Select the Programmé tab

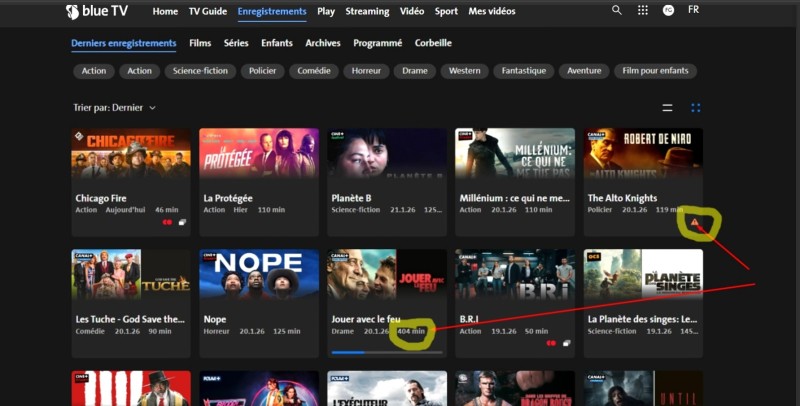click(377, 43)
